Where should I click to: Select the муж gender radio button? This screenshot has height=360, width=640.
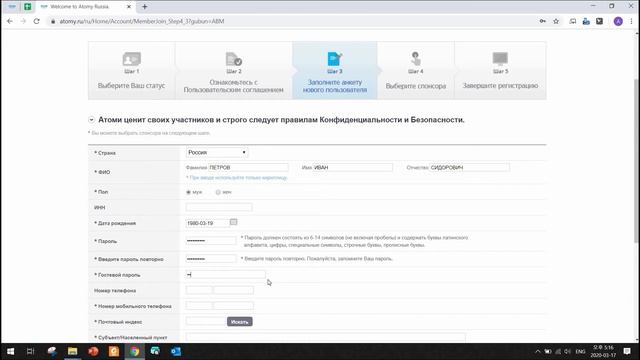[189, 192]
